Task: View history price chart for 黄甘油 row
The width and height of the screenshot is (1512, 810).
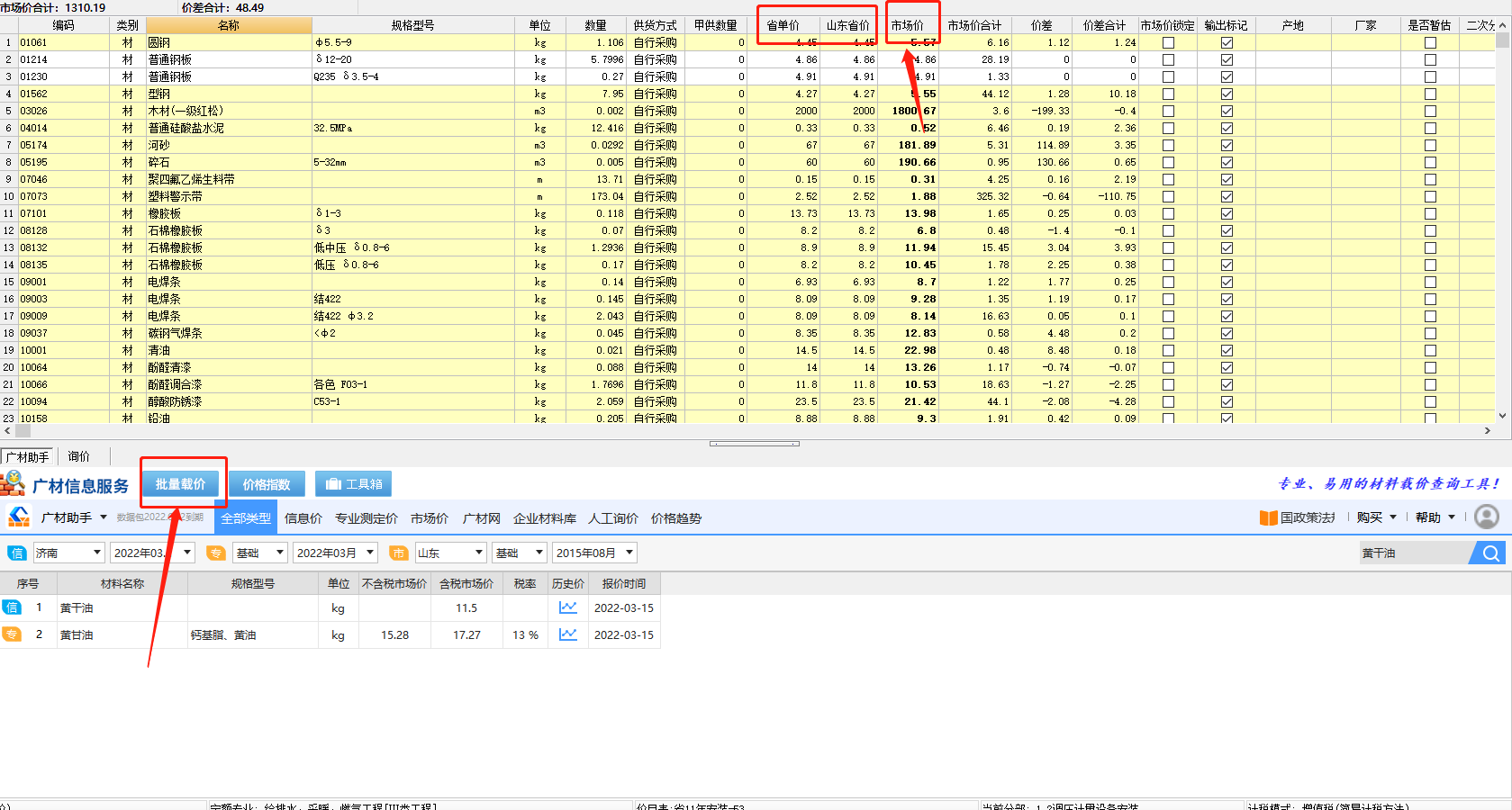Action: pyautogui.click(x=567, y=634)
